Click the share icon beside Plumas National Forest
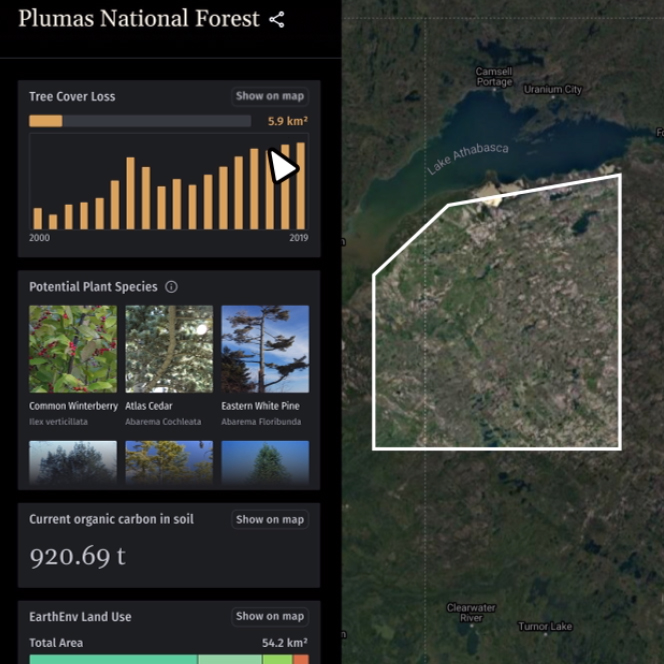 [x=277, y=19]
